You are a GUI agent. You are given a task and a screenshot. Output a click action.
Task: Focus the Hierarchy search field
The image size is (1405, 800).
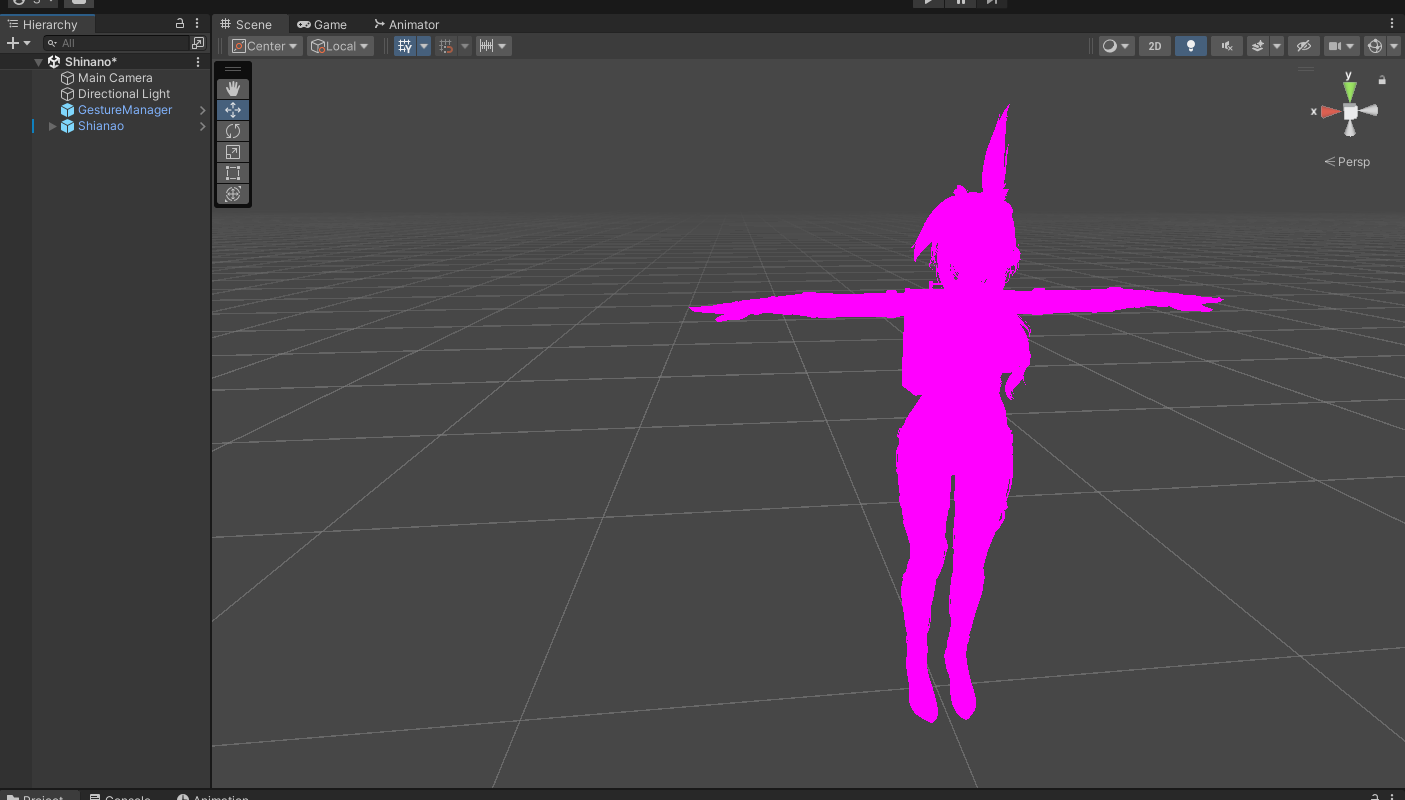pyautogui.click(x=118, y=43)
